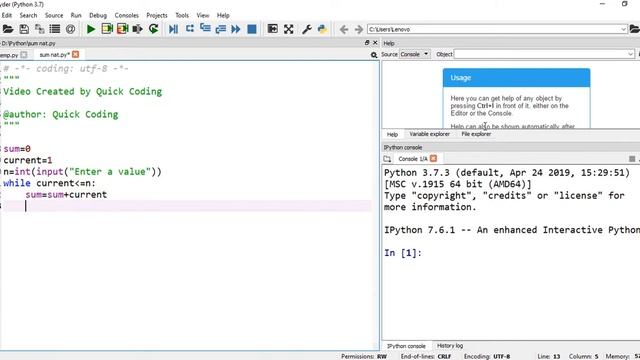Go forward with the right arrow icon

pos(359,29)
